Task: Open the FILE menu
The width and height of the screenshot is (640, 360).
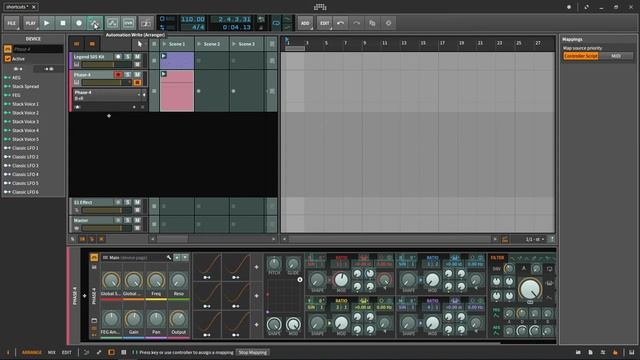Action: pos(12,23)
